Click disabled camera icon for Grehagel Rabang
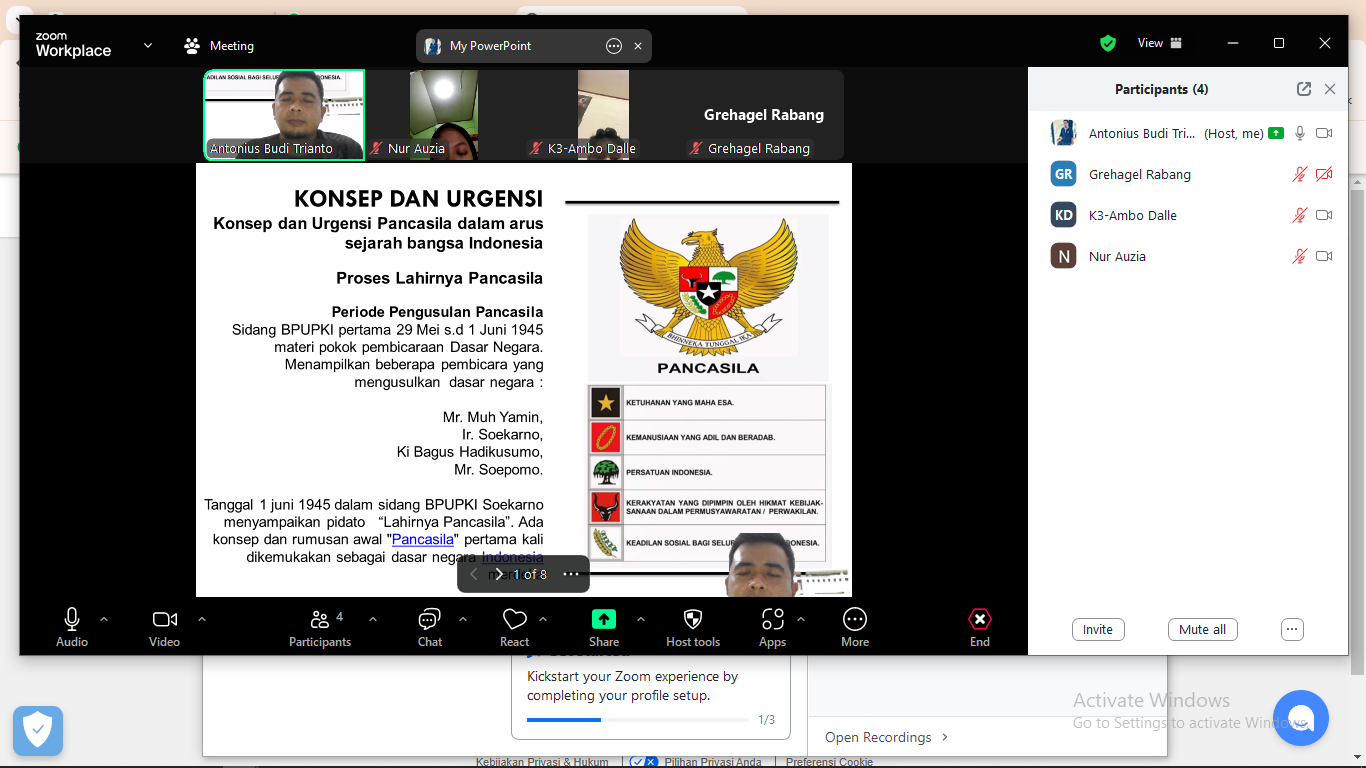 pos(1324,174)
